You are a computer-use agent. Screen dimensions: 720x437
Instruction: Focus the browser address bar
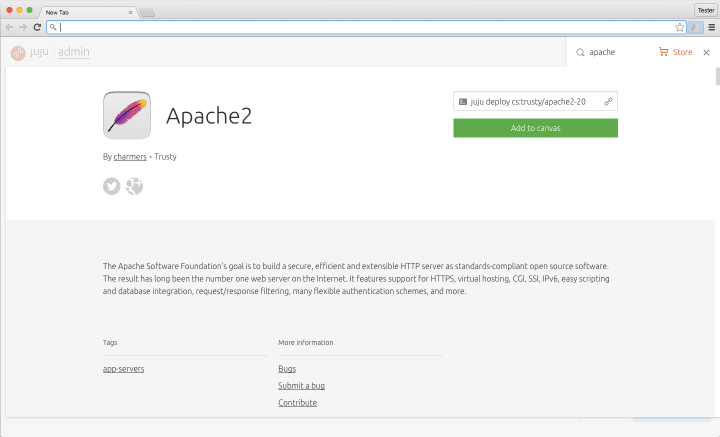pos(366,28)
